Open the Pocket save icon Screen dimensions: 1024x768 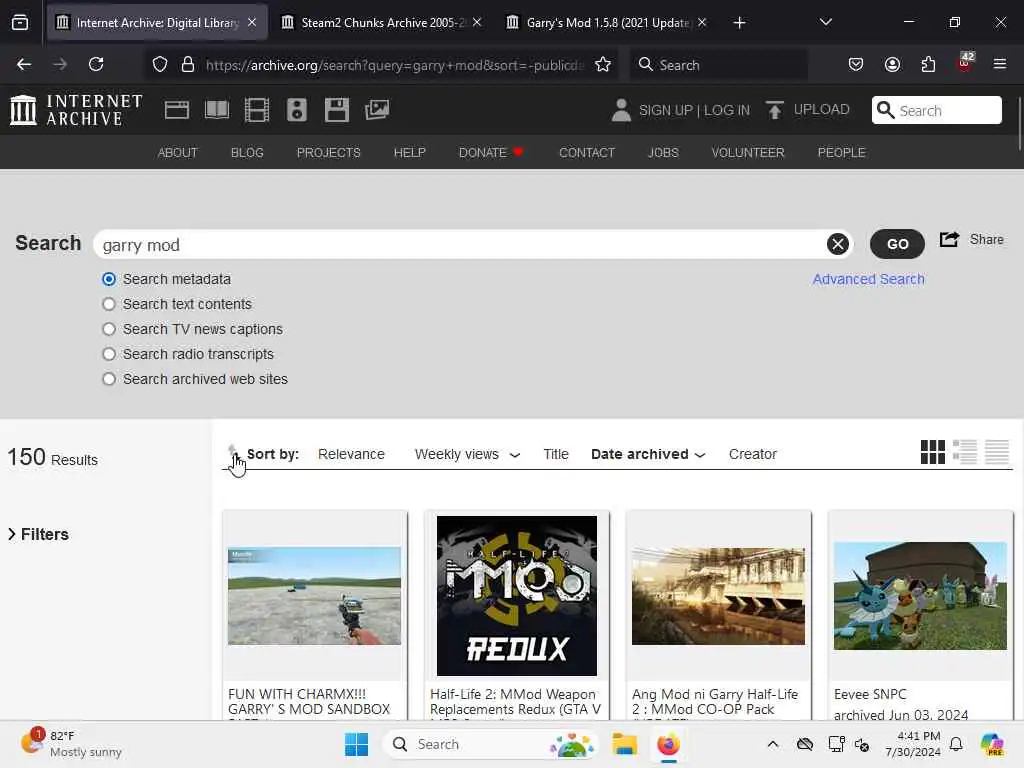pos(856,64)
